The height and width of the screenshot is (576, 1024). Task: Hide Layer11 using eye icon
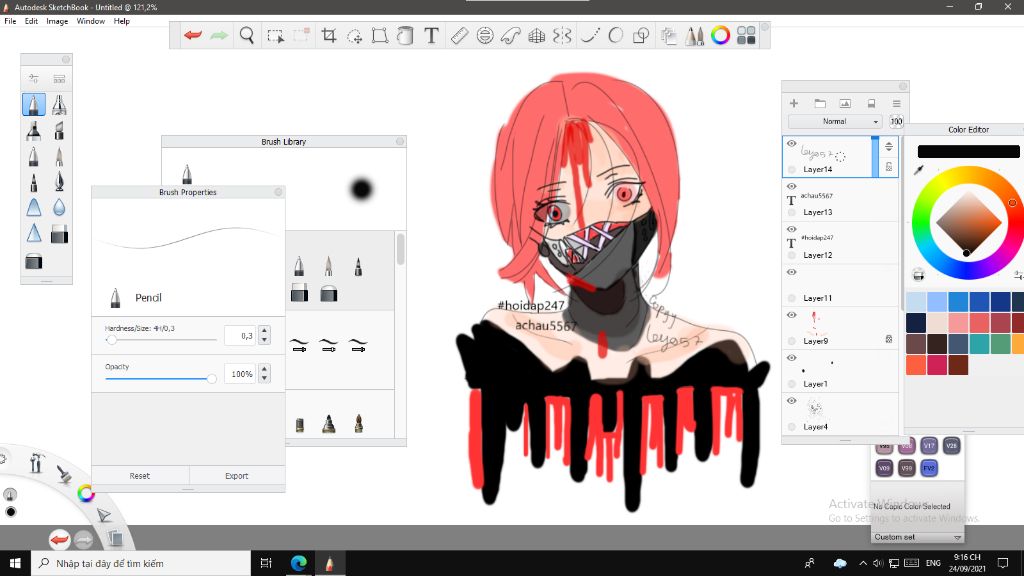click(x=792, y=272)
